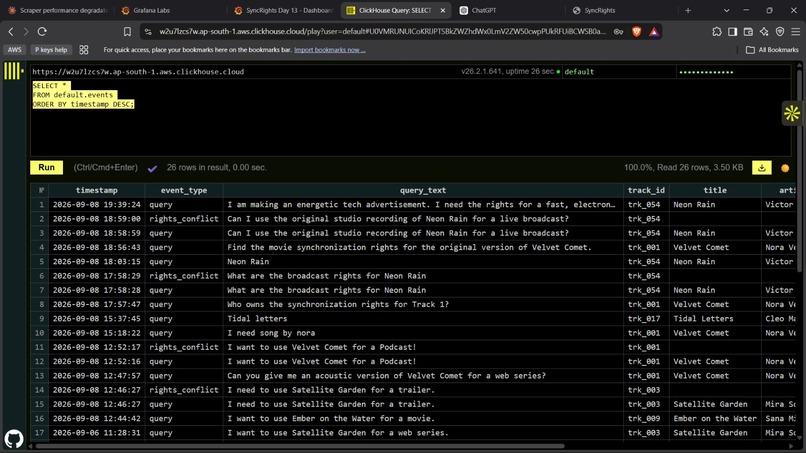Open the Brave Wallet icon
This screenshot has height=453, width=806.
pos(748,31)
